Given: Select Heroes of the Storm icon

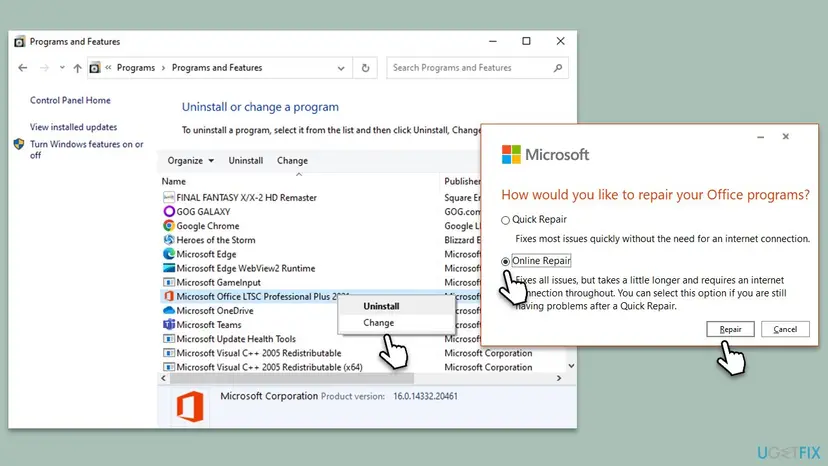Looking at the screenshot, I should 168,240.
